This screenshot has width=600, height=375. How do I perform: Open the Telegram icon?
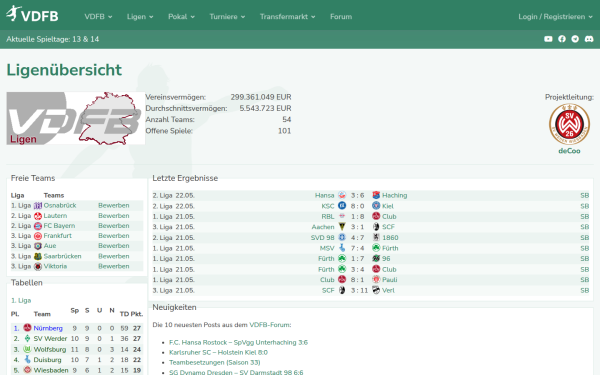tap(575, 39)
